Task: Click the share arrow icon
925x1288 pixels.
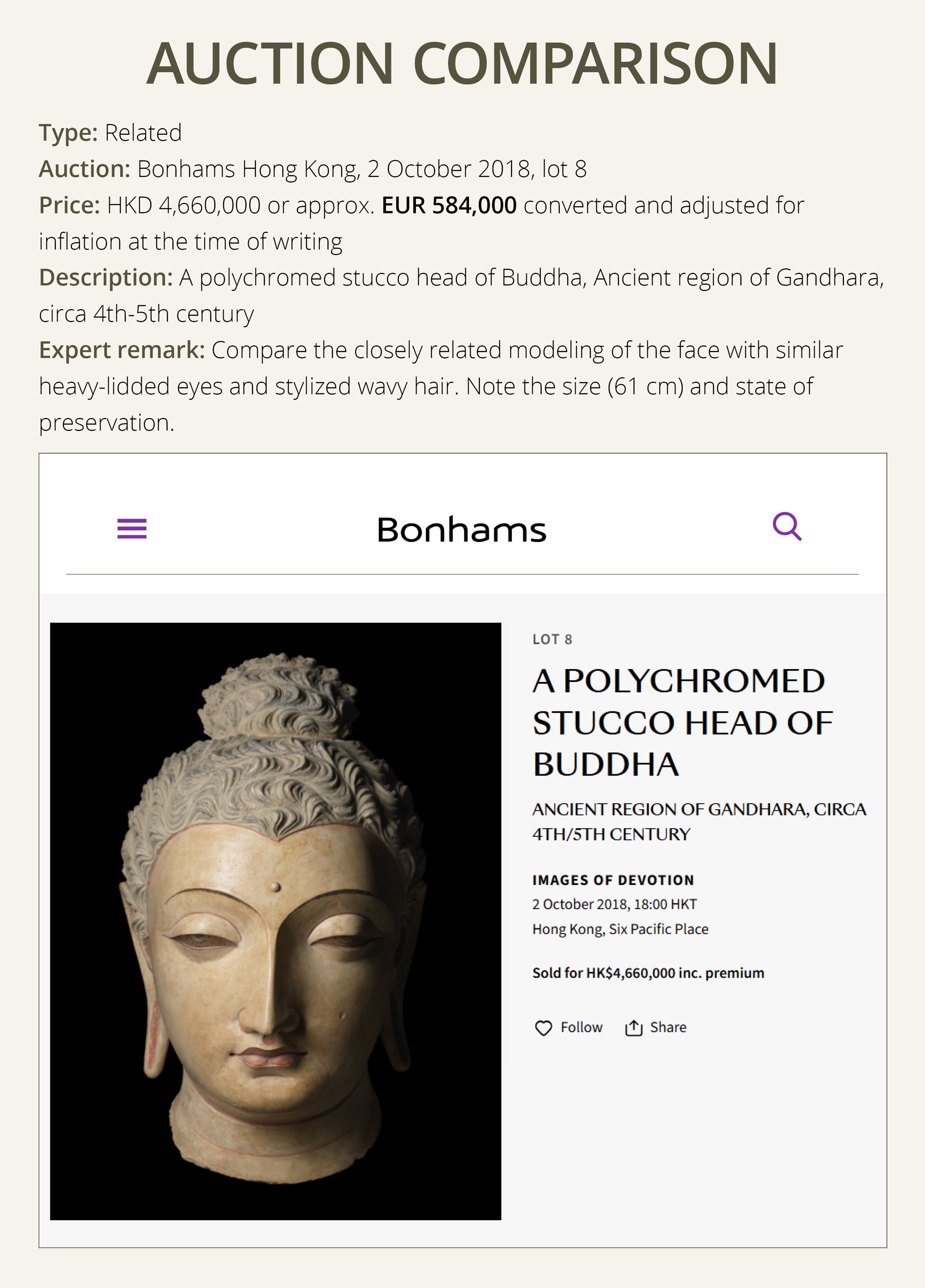Action: tap(633, 1028)
